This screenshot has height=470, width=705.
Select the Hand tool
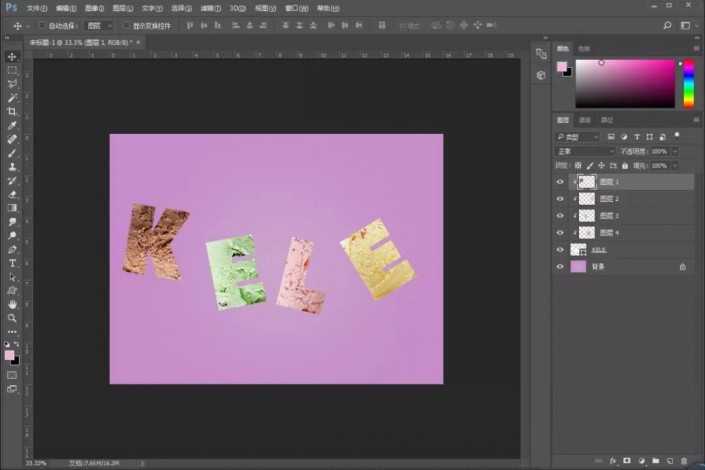pyautogui.click(x=12, y=304)
